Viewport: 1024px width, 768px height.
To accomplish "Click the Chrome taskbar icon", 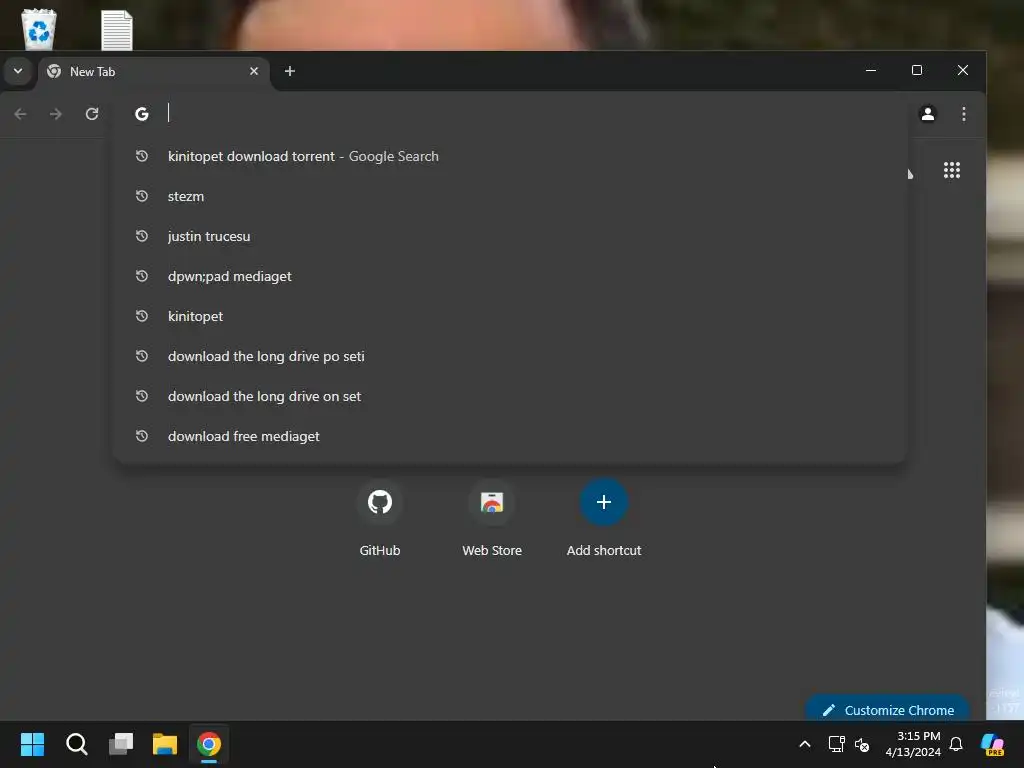I will coord(209,744).
